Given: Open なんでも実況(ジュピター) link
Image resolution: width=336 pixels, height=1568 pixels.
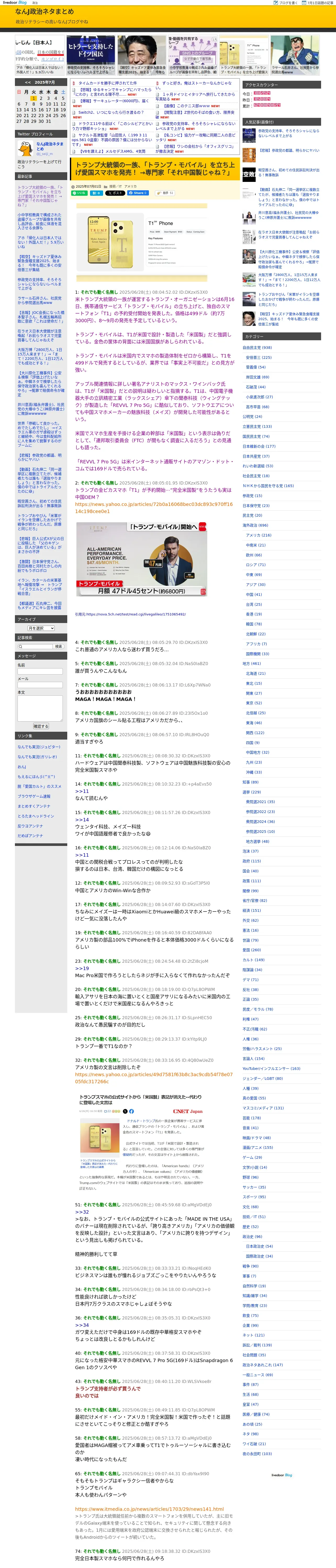Looking at the screenshot, I should click(x=39, y=747).
